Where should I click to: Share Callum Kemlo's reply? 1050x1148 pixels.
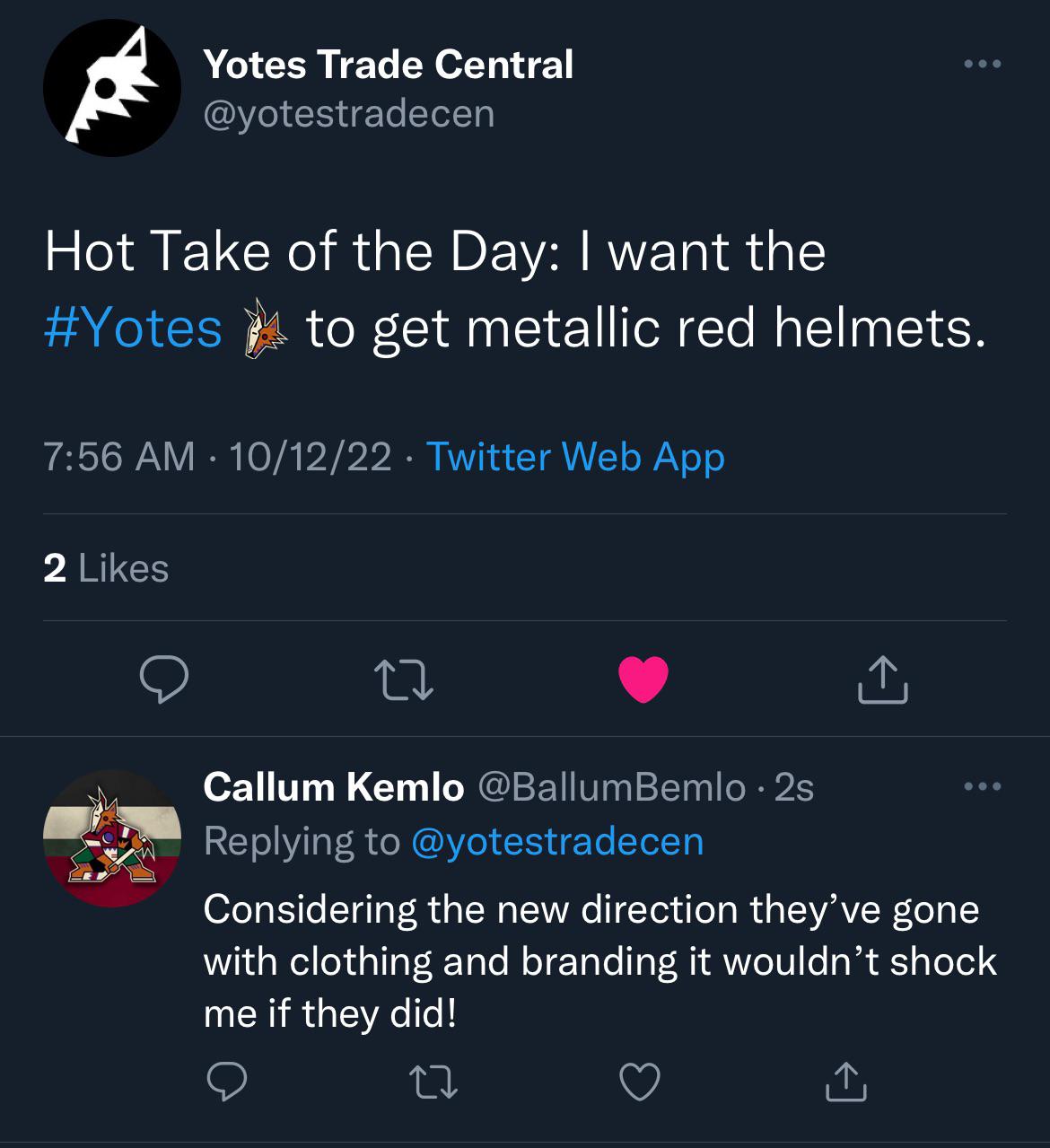point(846,1082)
